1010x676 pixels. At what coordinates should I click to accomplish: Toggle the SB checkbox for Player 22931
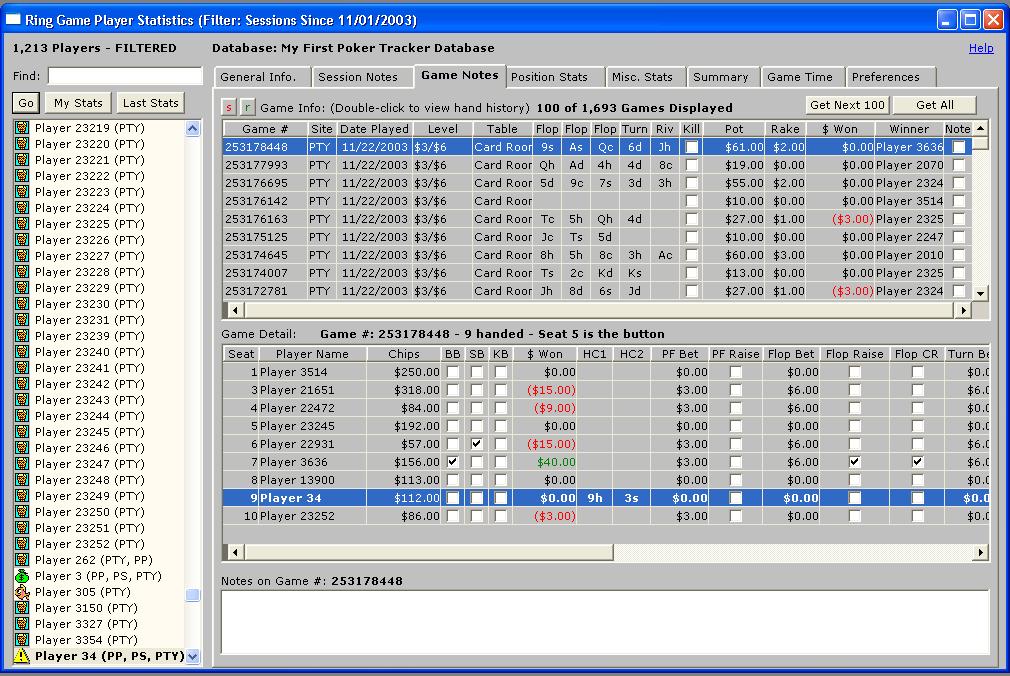pos(477,444)
